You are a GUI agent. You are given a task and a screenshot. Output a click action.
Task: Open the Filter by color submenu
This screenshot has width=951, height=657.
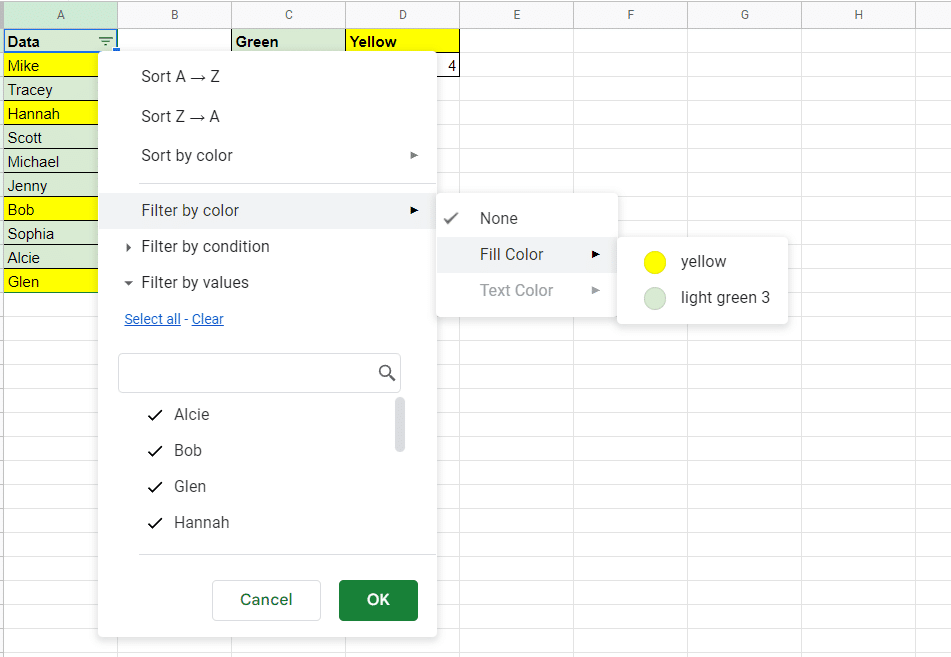(x=267, y=211)
